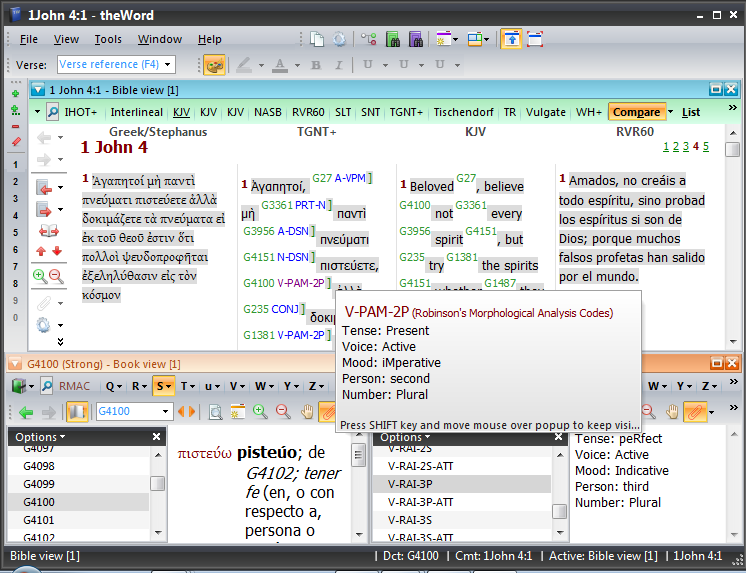Image resolution: width=746 pixels, height=573 pixels.
Task: Click the Compare button
Action: [x=637, y=112]
